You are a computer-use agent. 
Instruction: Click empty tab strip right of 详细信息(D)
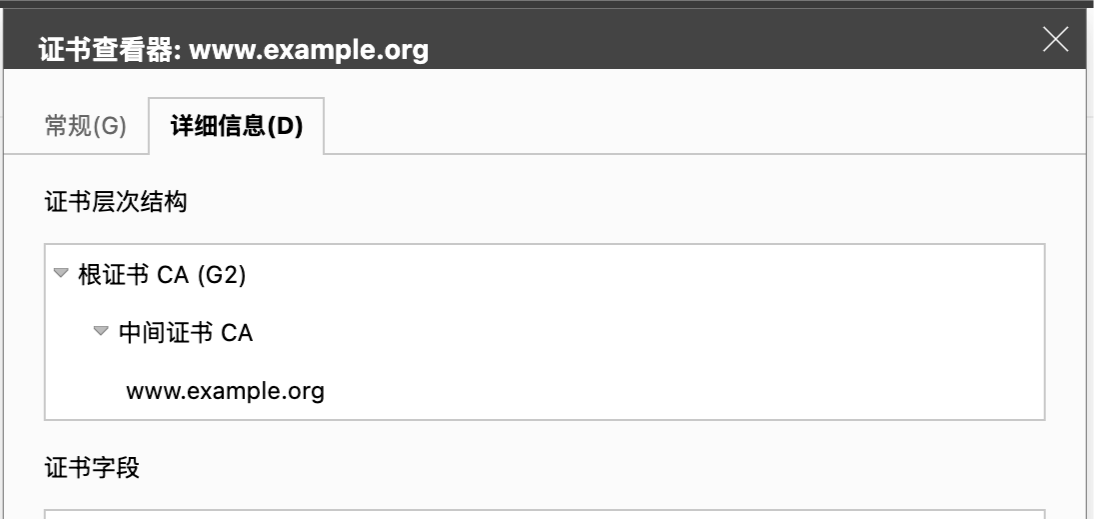700,127
